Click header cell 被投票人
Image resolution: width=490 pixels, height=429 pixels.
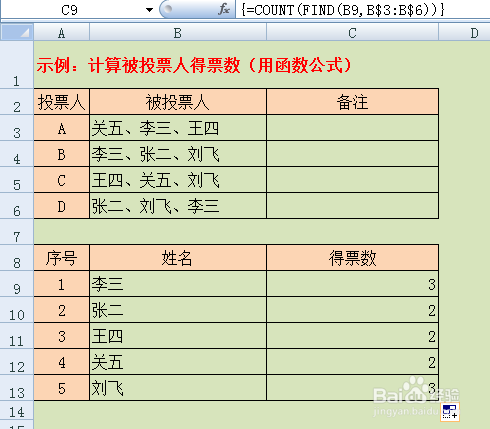(178, 102)
